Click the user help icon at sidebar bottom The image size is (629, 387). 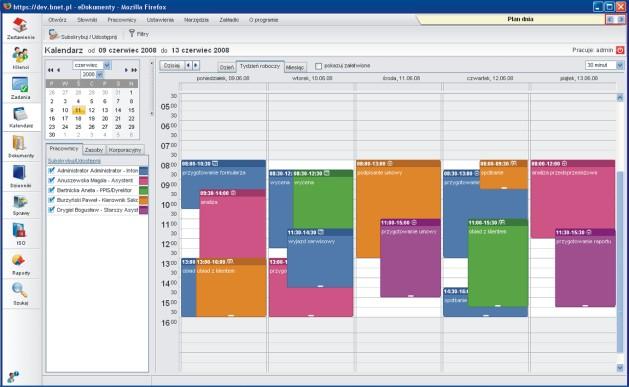(x=13, y=377)
